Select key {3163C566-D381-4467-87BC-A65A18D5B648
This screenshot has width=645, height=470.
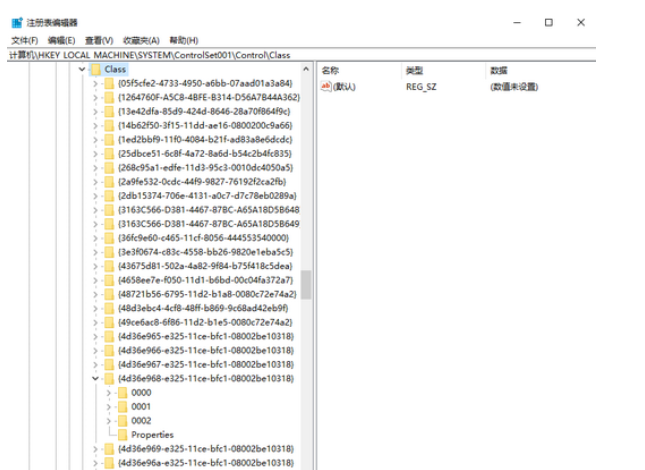tap(209, 210)
